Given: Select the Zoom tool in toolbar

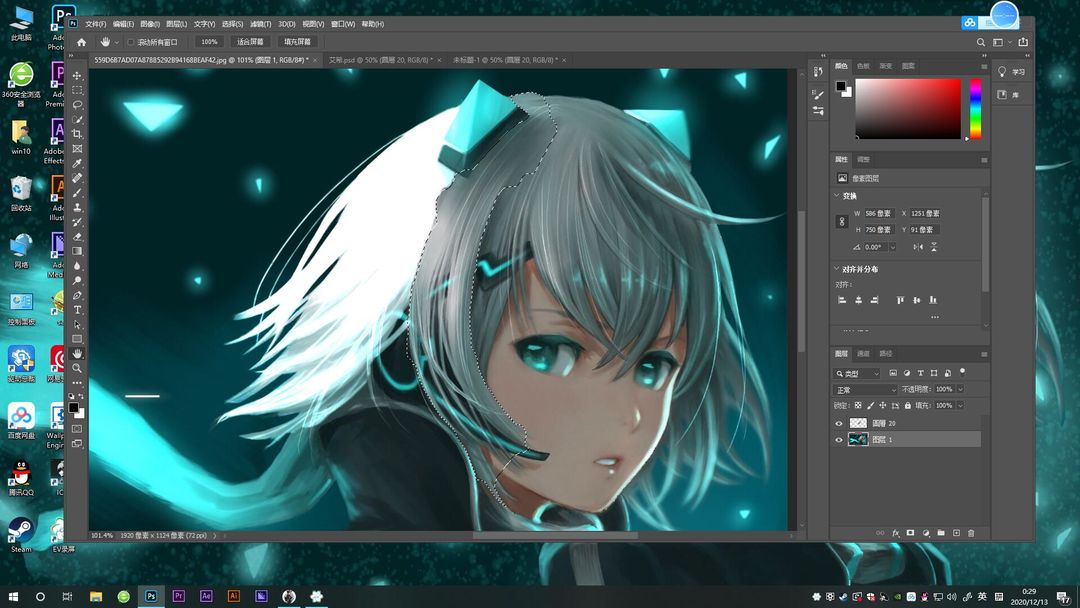Looking at the screenshot, I should point(77,368).
